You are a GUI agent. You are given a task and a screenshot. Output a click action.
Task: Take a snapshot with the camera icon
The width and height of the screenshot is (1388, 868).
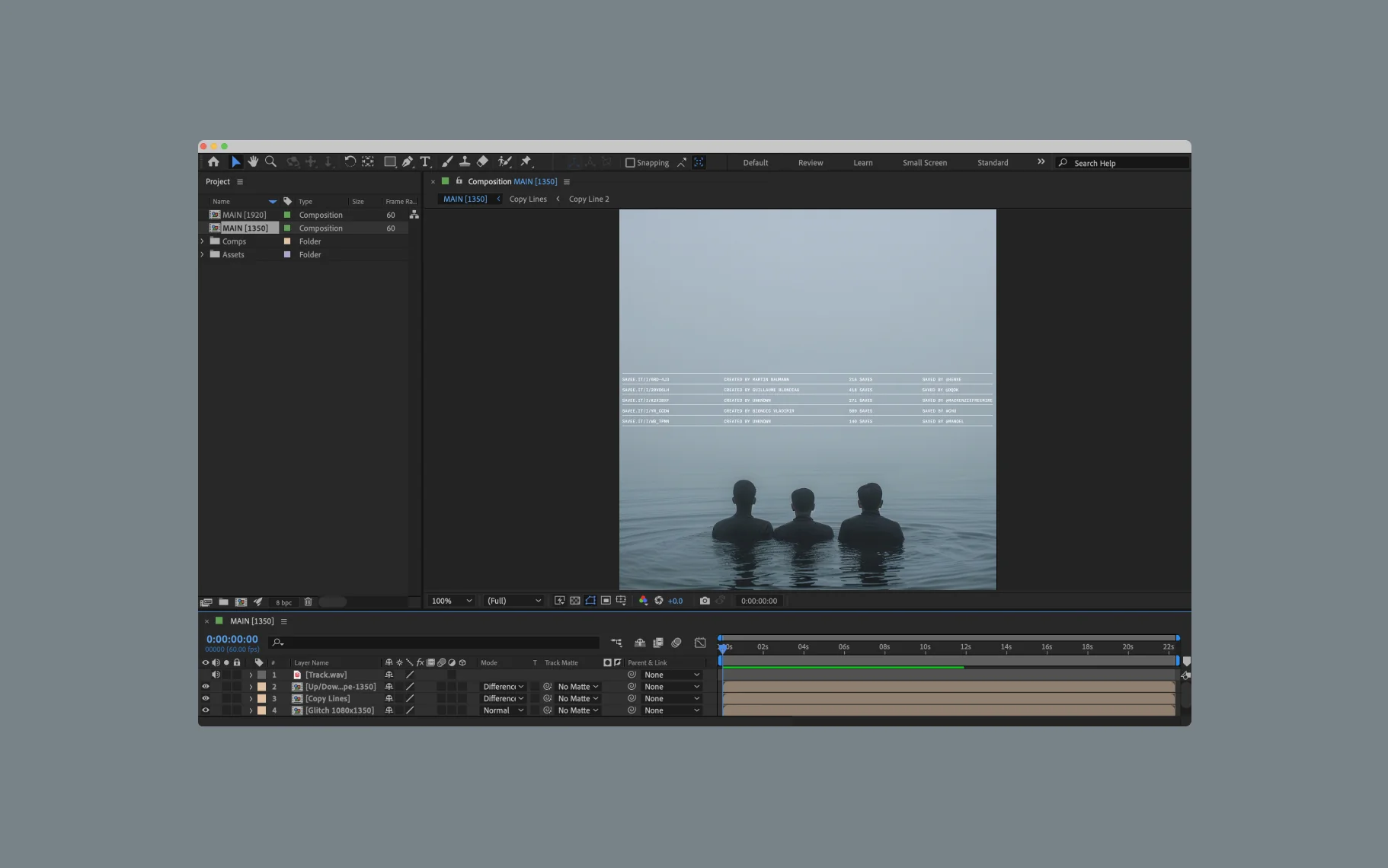[x=705, y=601]
